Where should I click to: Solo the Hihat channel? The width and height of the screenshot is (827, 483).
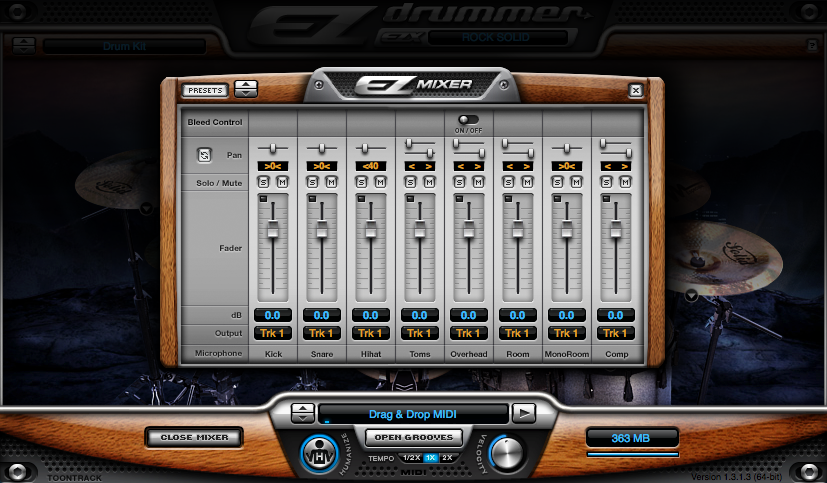pos(362,182)
